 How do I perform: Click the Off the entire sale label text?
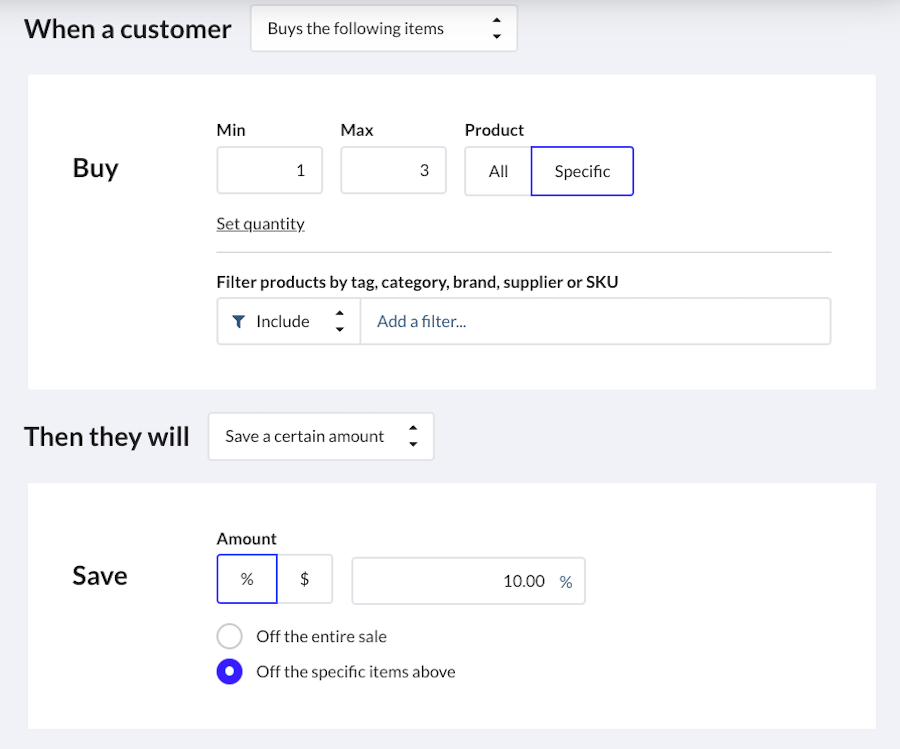321,637
